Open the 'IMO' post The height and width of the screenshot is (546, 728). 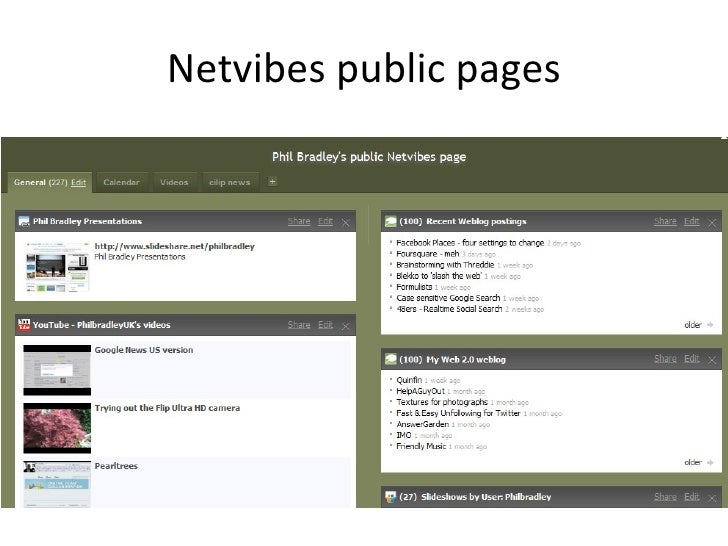coord(403,436)
